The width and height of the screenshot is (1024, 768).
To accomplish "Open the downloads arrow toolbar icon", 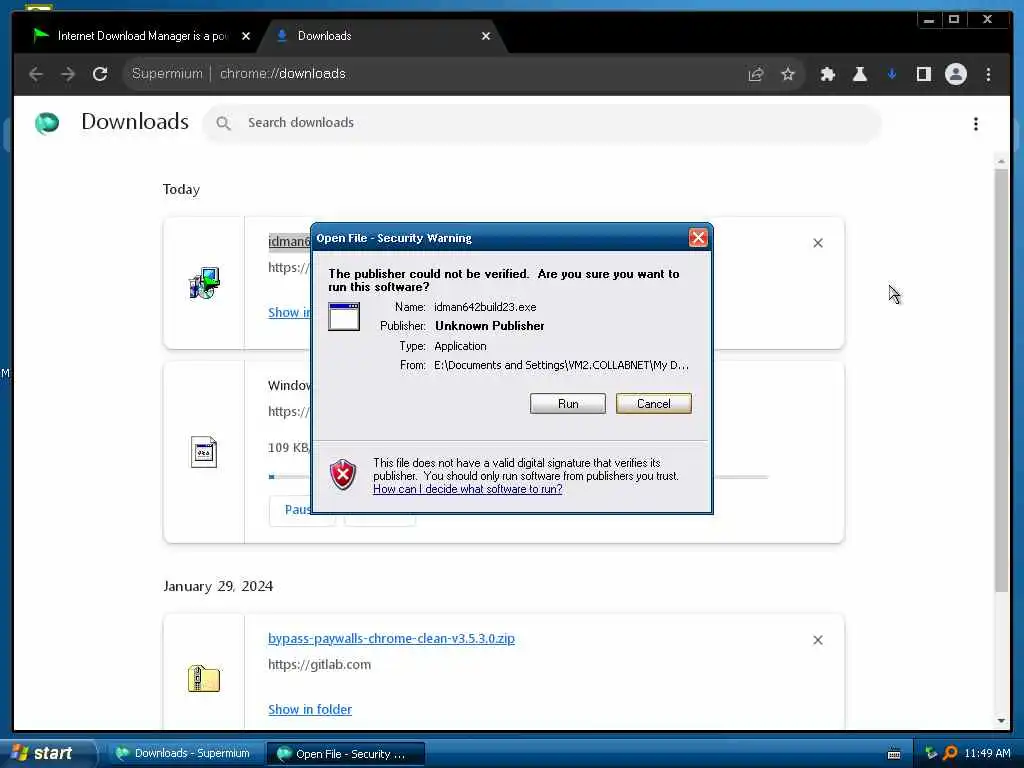I will 891,74.
